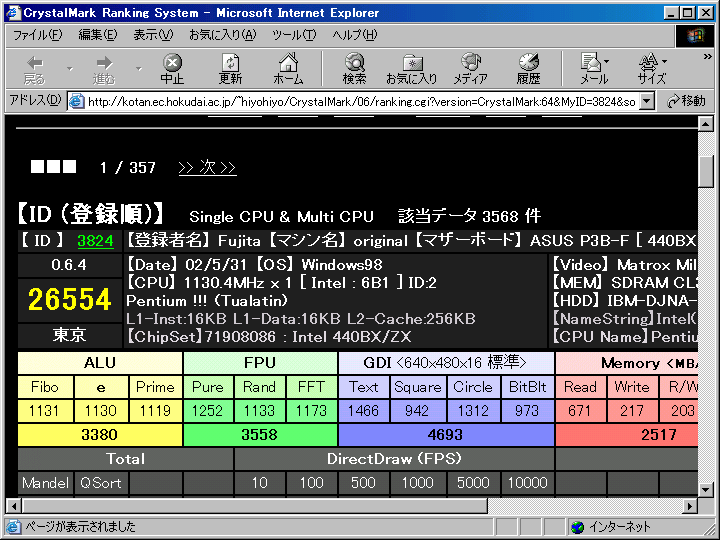
Task: Follow the >> 次 >> next page link
Action: (207, 167)
